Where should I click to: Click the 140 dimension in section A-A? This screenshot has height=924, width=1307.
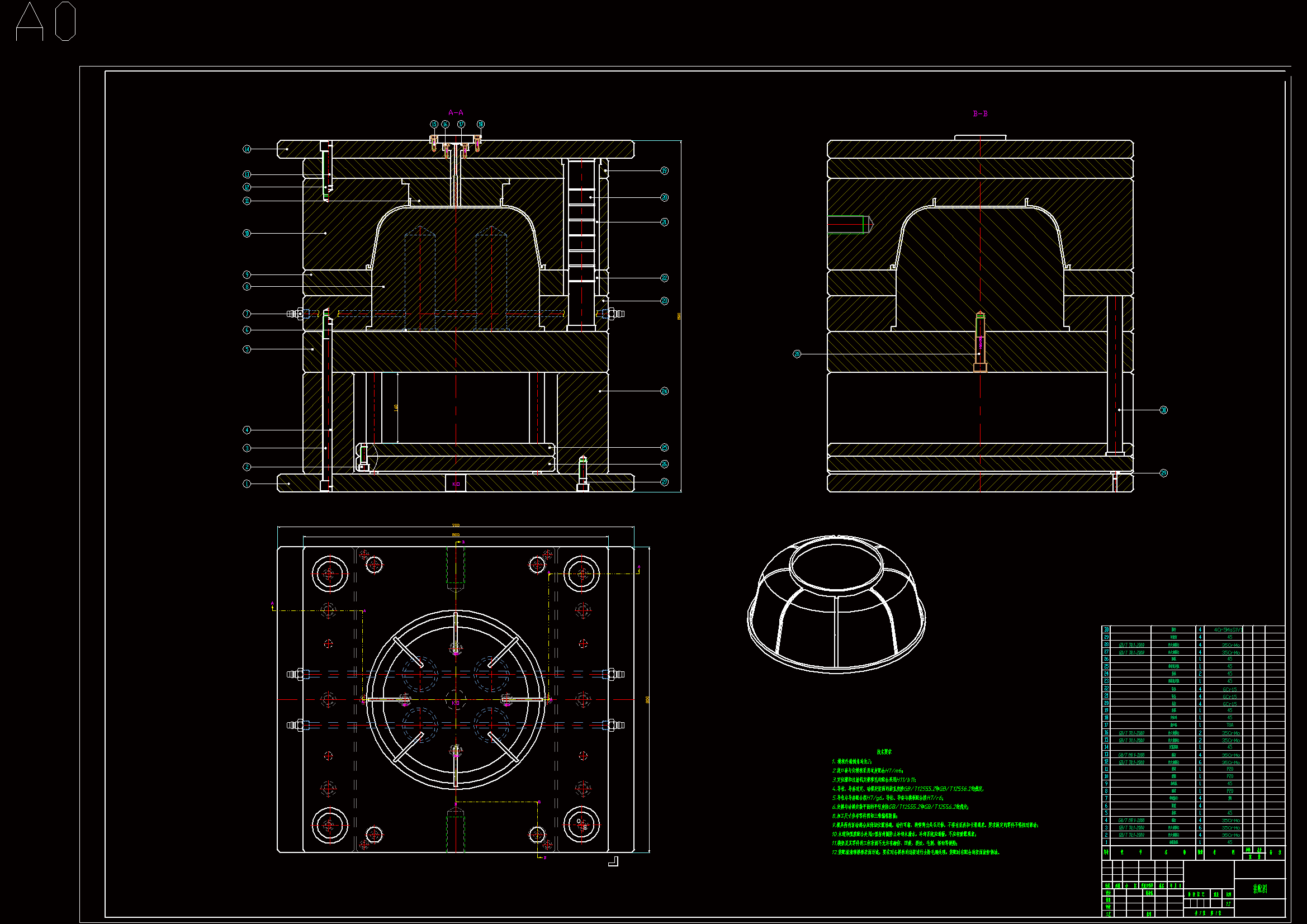(396, 407)
